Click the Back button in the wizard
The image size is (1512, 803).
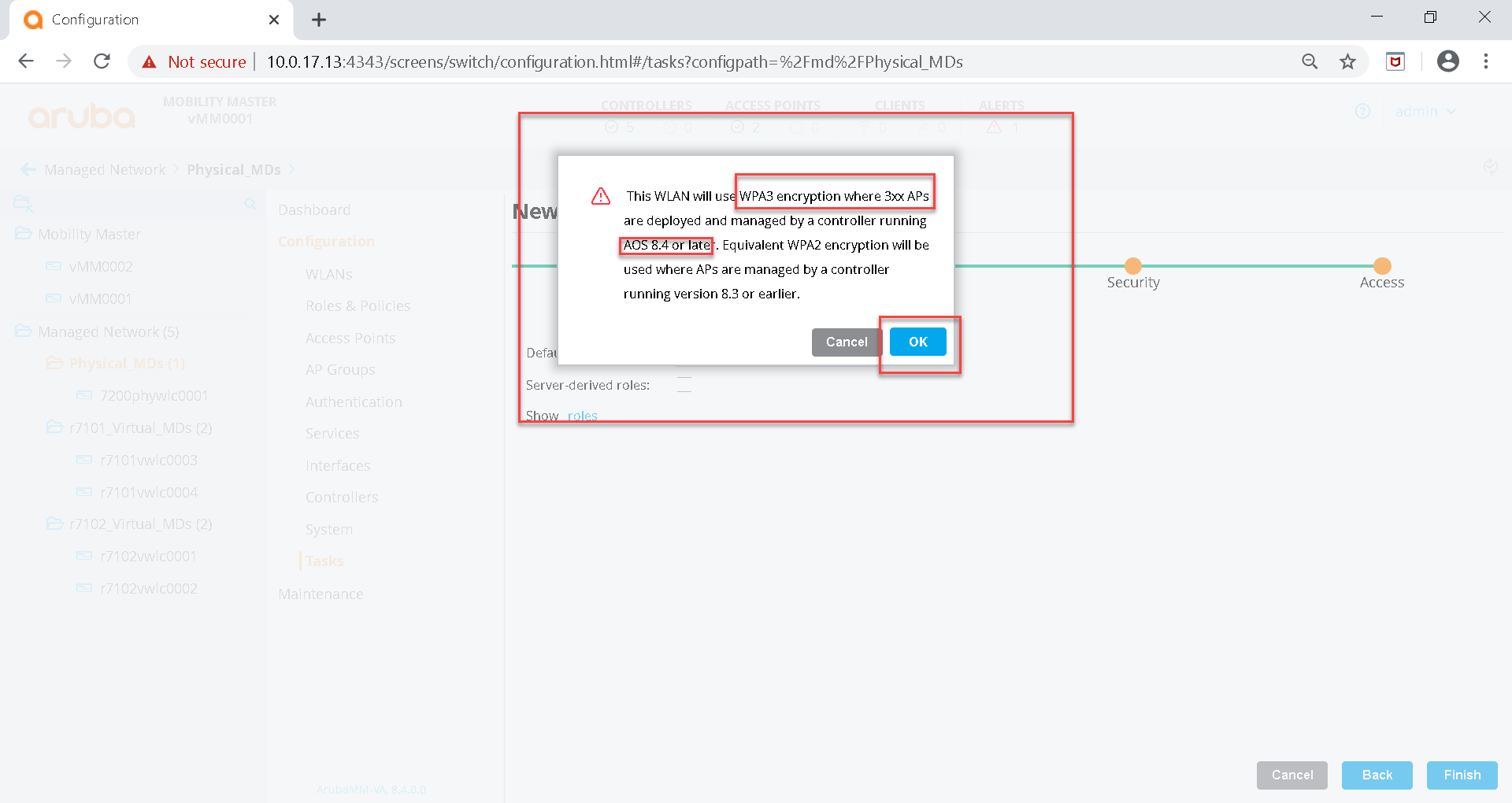tap(1377, 775)
